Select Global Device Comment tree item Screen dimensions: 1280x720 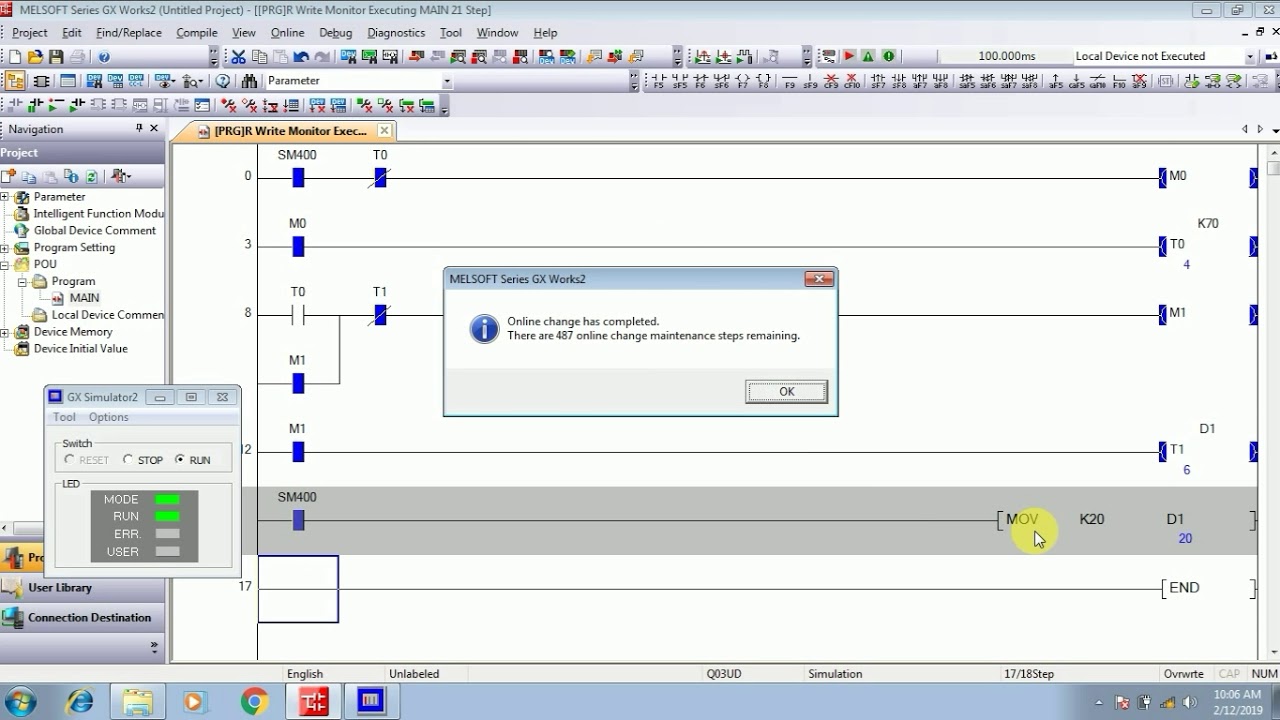94,231
